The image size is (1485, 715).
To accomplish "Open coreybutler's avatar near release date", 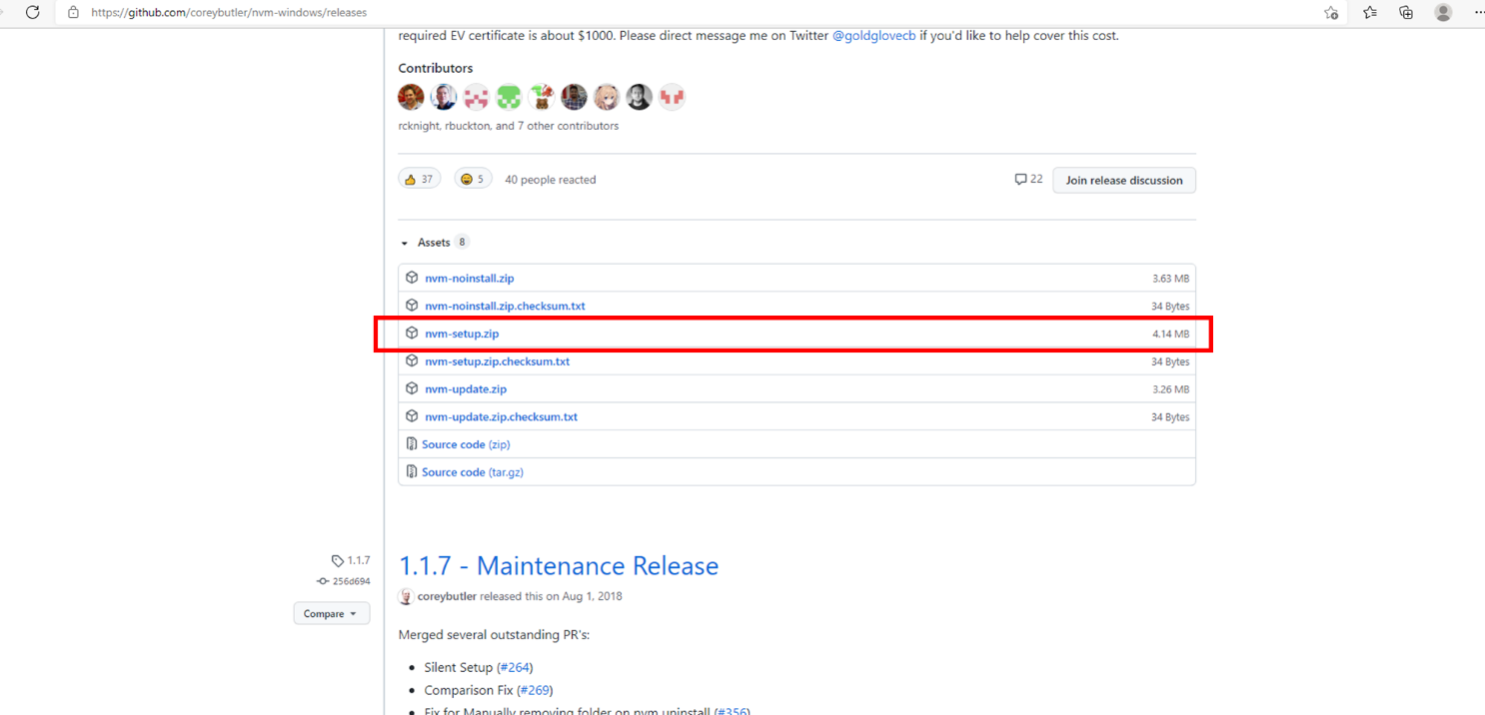I will [406, 597].
